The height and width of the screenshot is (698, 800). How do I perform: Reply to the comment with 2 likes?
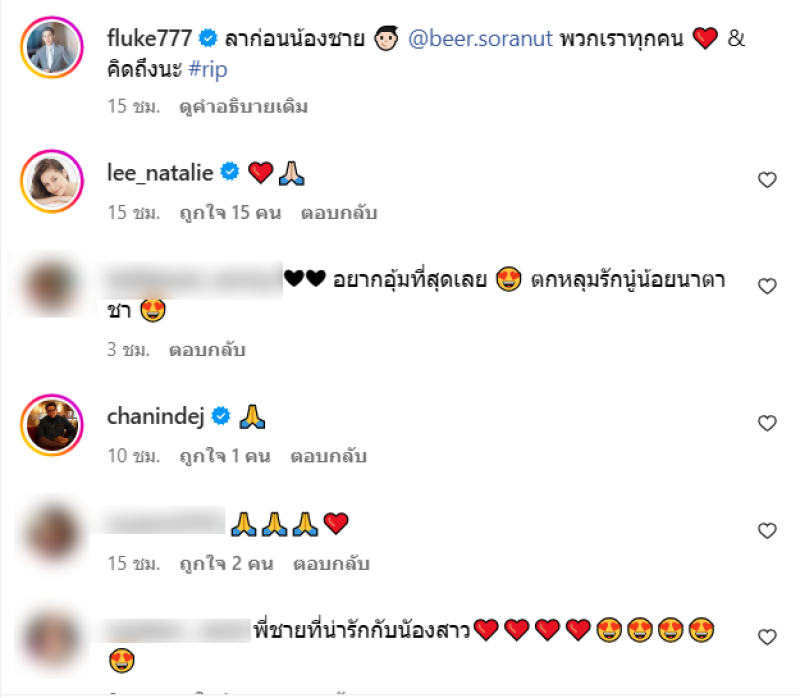tap(331, 563)
